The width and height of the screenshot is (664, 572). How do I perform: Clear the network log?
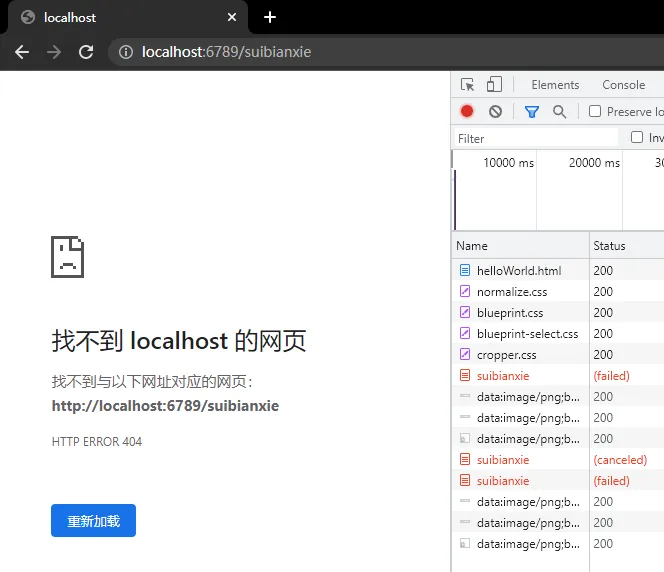495,112
